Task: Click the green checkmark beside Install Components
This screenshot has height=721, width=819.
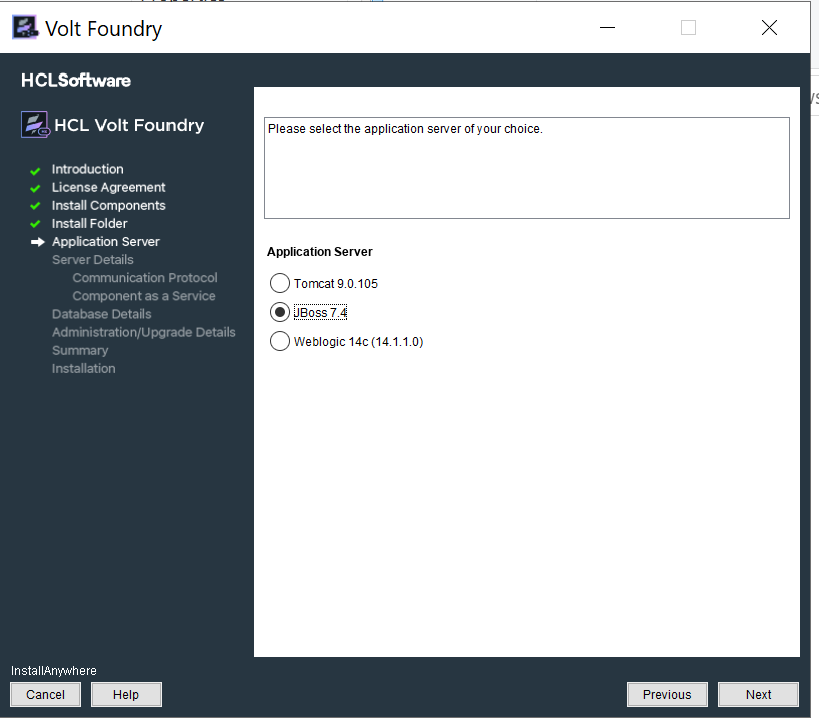Action: [36, 206]
